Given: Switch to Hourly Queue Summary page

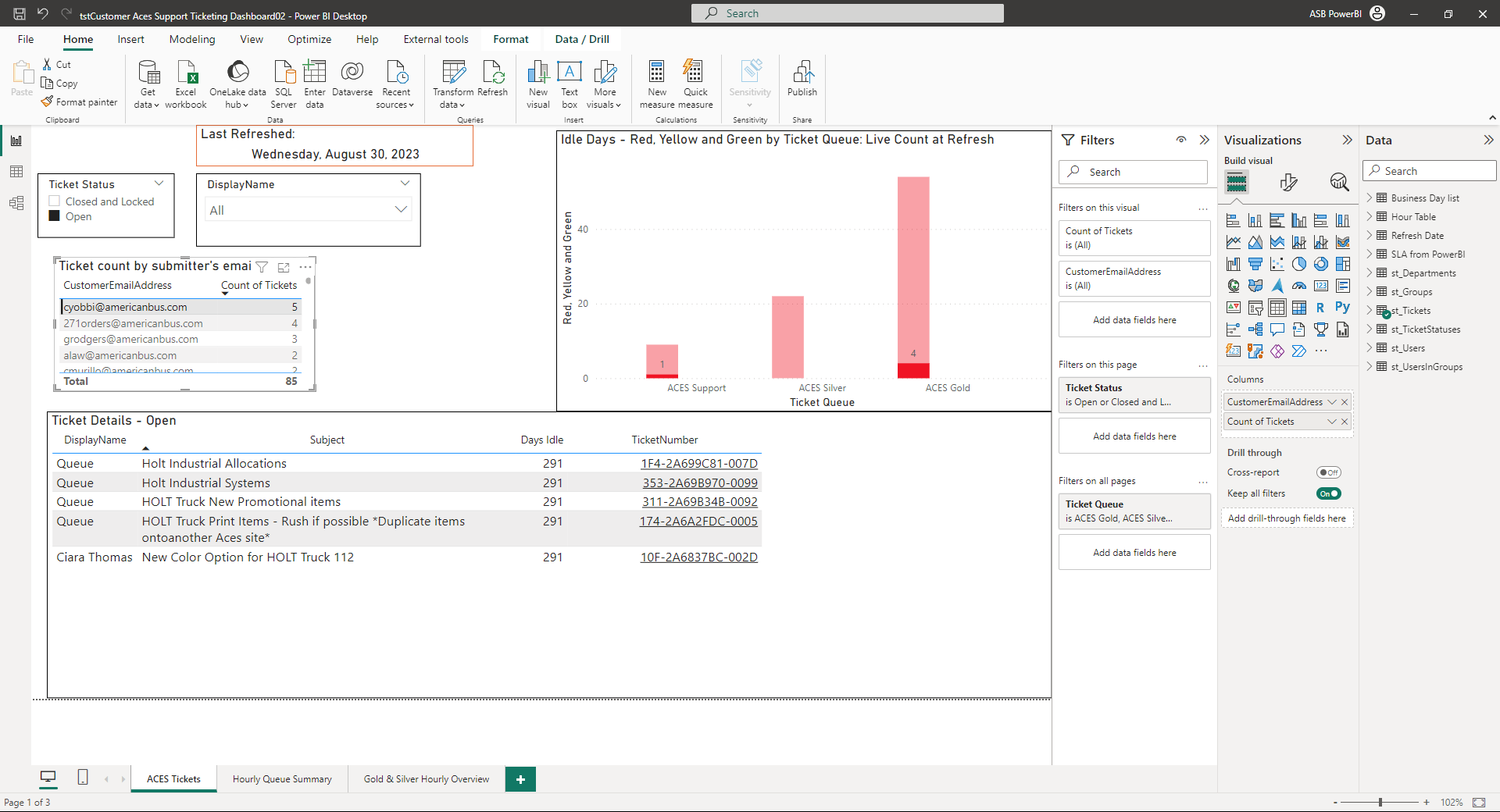Looking at the screenshot, I should (282, 779).
